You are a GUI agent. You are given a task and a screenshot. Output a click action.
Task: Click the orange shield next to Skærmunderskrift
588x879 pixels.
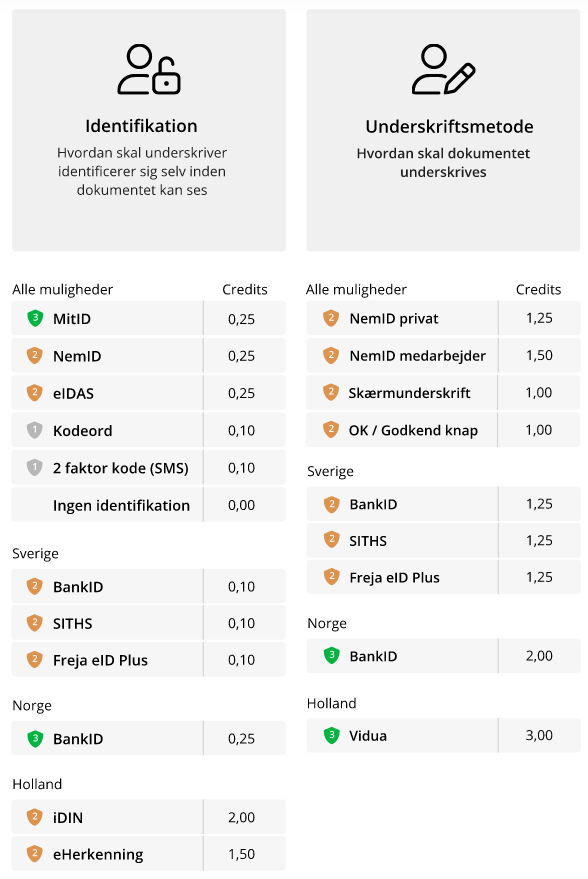click(x=331, y=392)
